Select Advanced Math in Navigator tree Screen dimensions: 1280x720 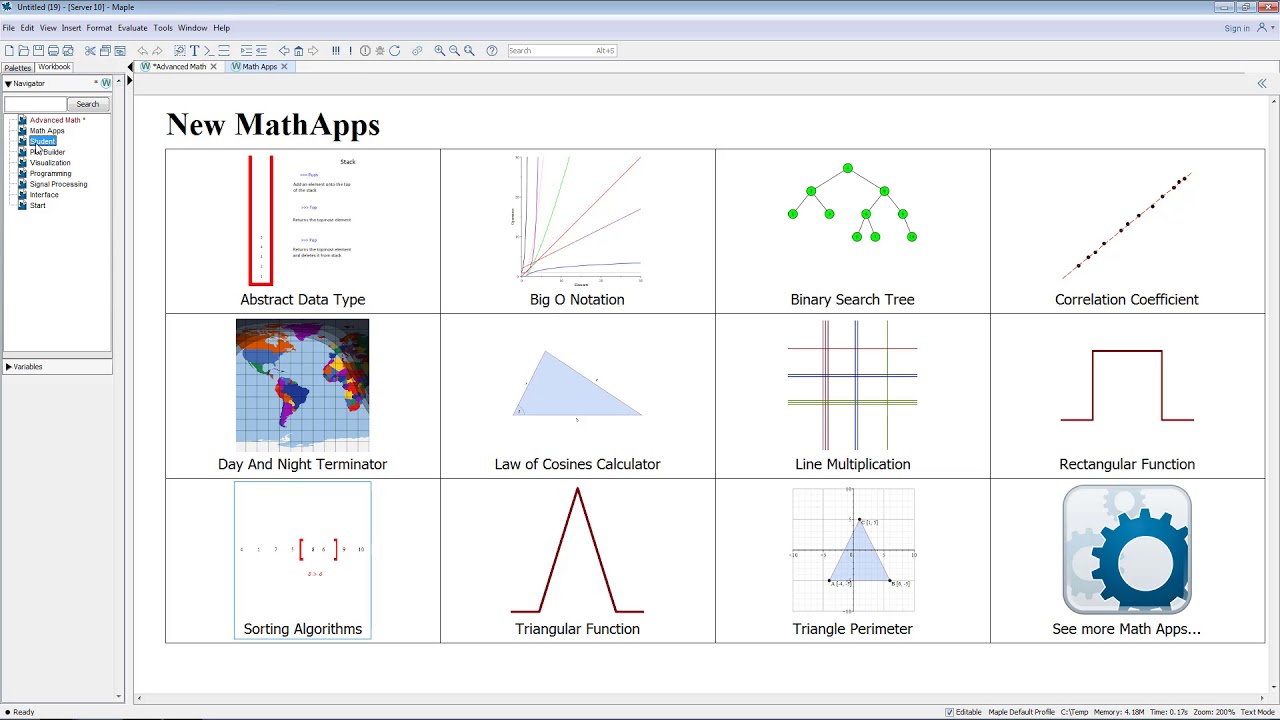click(x=57, y=120)
